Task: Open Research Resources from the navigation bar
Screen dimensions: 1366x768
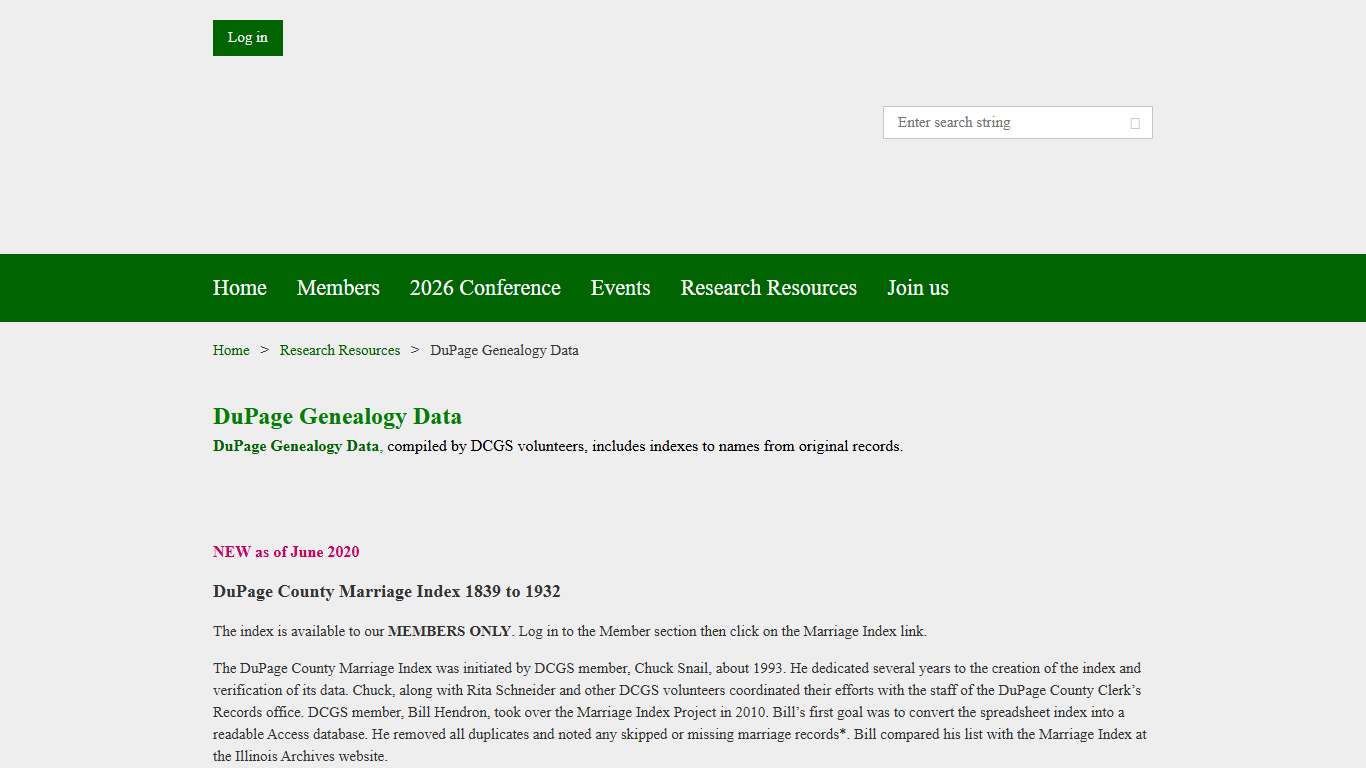Action: click(768, 288)
